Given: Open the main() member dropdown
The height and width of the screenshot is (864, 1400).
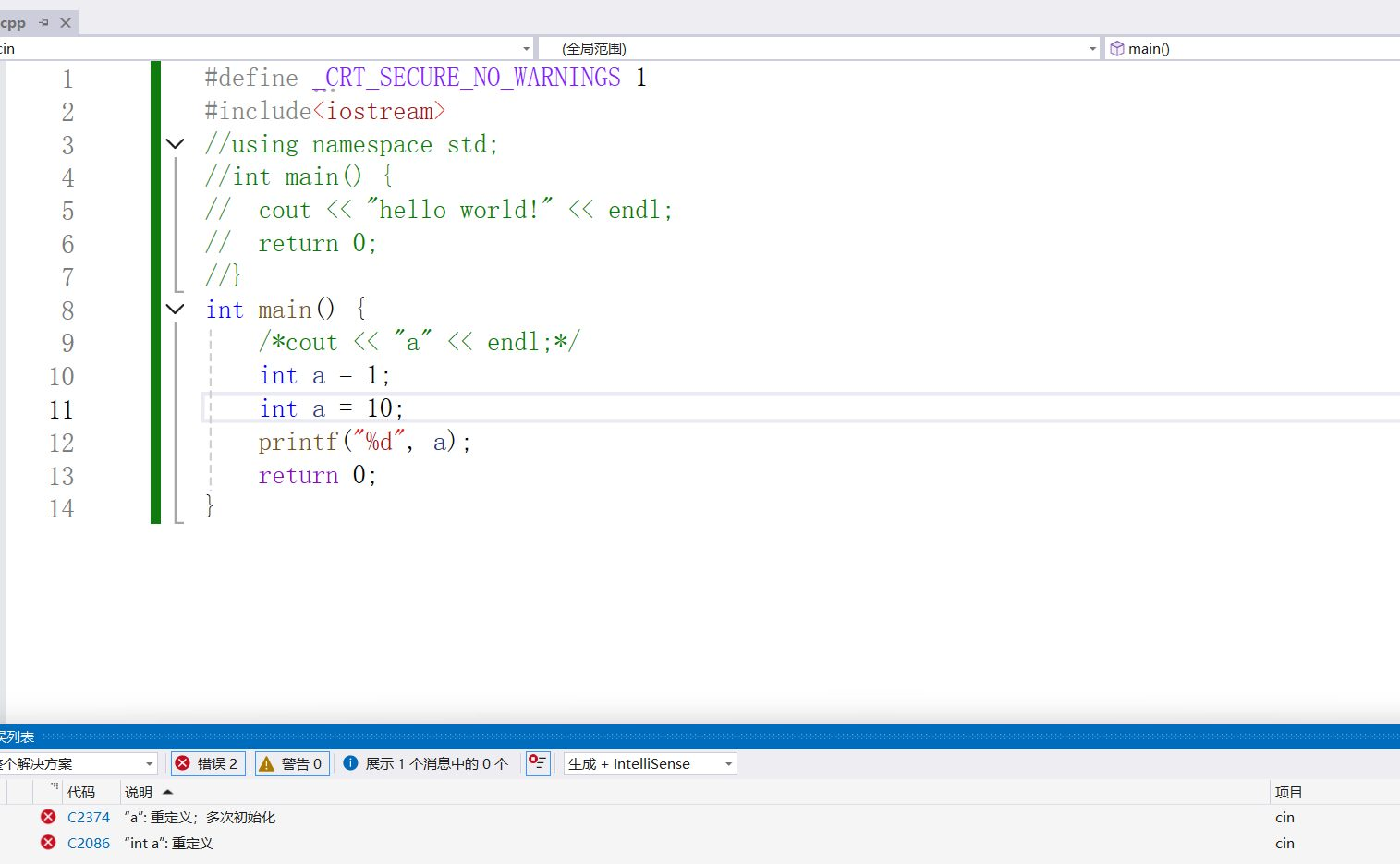Looking at the screenshot, I should coord(1253,49).
